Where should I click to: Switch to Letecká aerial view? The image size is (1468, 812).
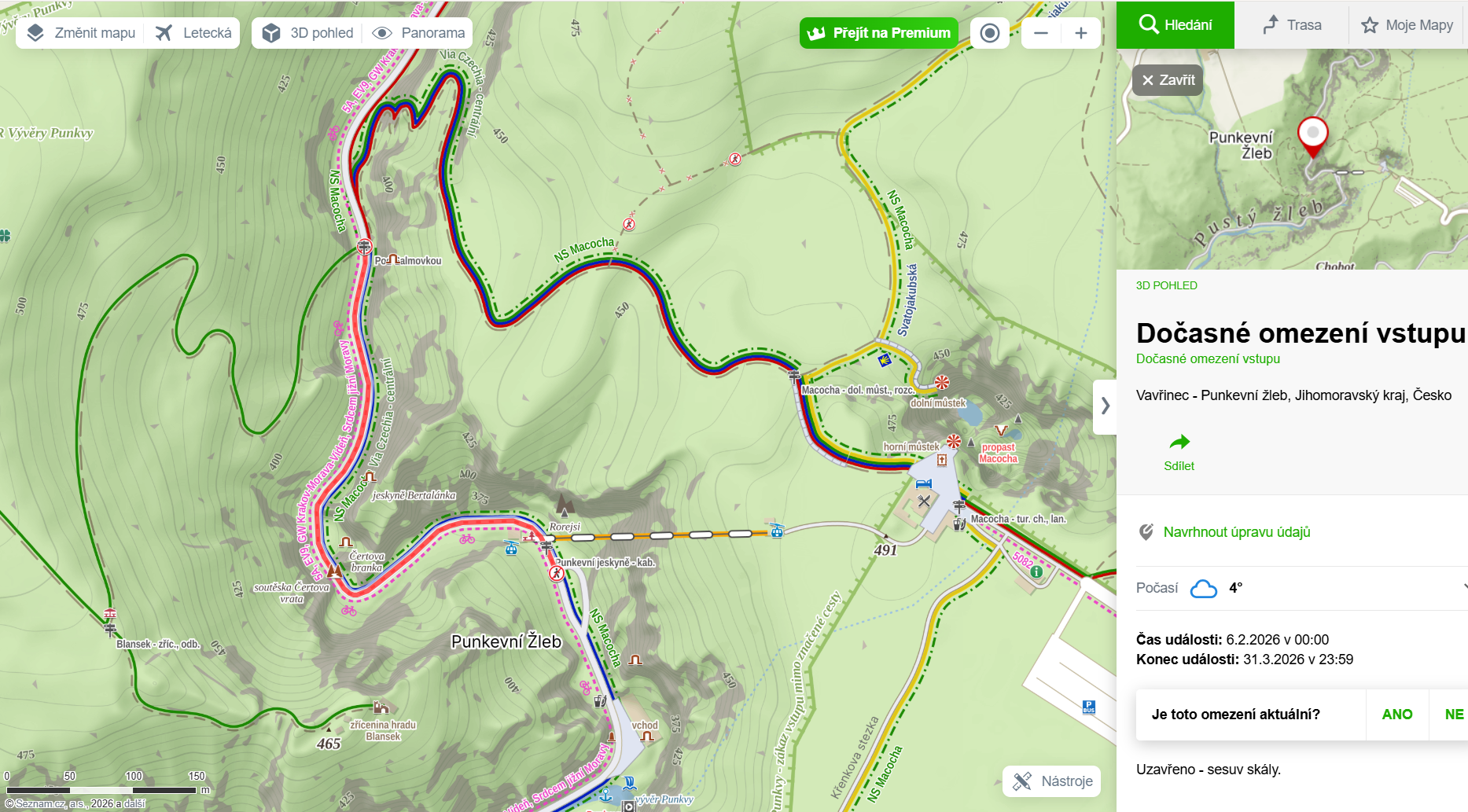click(x=193, y=33)
